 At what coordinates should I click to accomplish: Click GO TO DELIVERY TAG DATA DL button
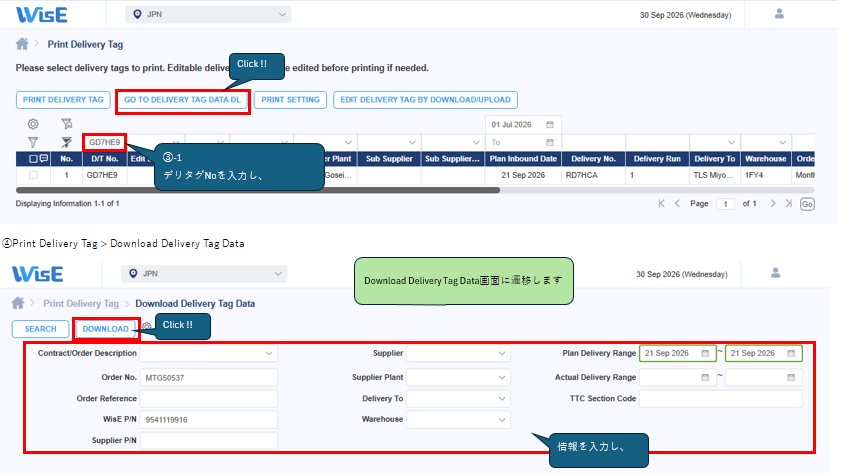coord(182,100)
